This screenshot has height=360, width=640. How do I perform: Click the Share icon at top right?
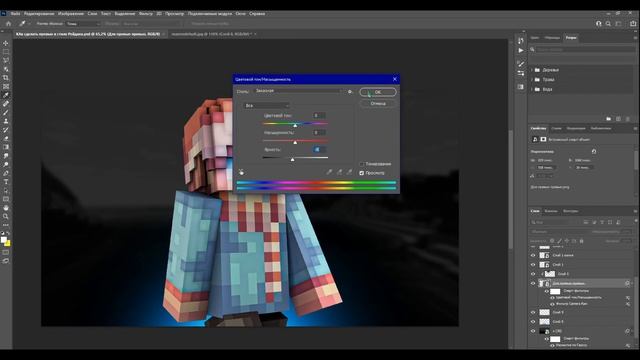(633, 24)
